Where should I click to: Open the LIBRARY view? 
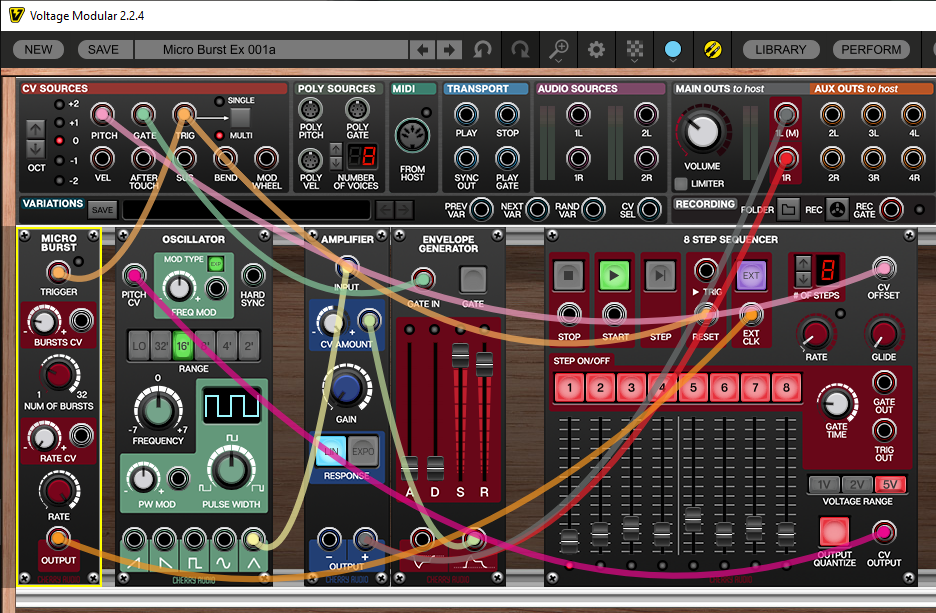(x=780, y=50)
